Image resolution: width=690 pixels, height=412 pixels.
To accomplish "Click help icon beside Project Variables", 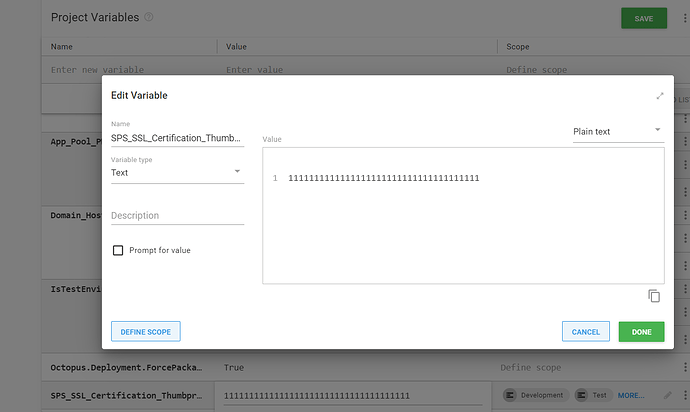I will [149, 18].
